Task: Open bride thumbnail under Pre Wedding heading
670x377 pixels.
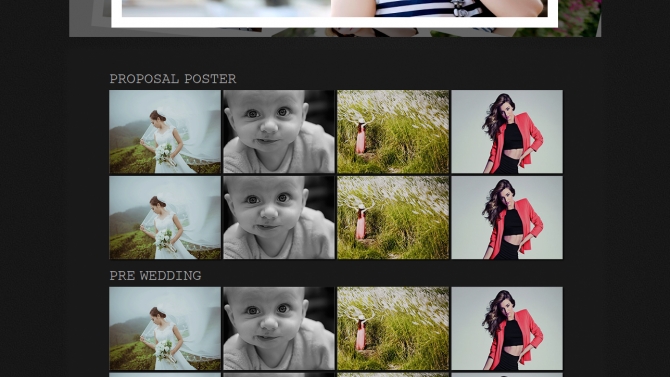Action: coord(165,328)
